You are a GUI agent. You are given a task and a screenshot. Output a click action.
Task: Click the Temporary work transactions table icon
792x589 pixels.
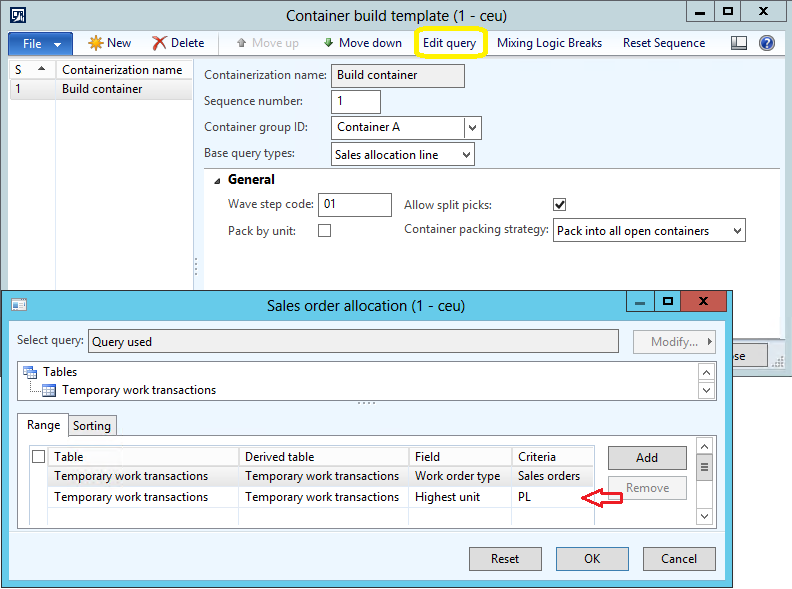[x=49, y=390]
